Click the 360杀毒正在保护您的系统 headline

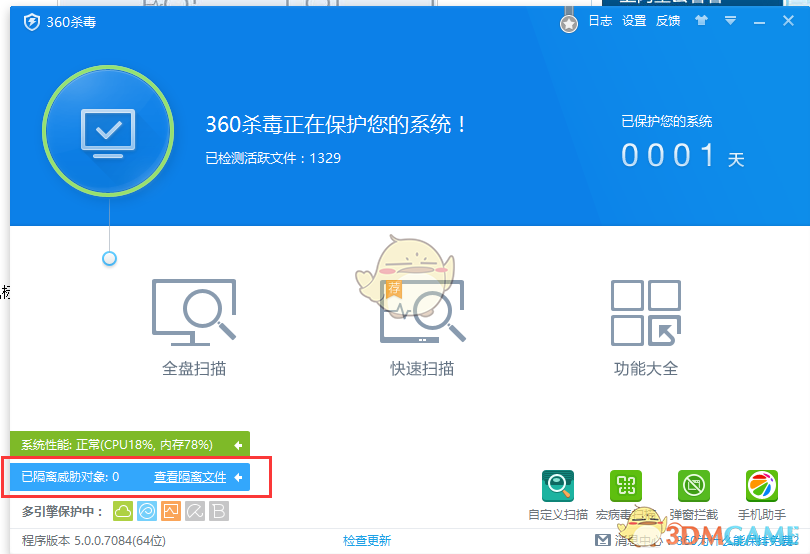pyautogui.click(x=336, y=125)
